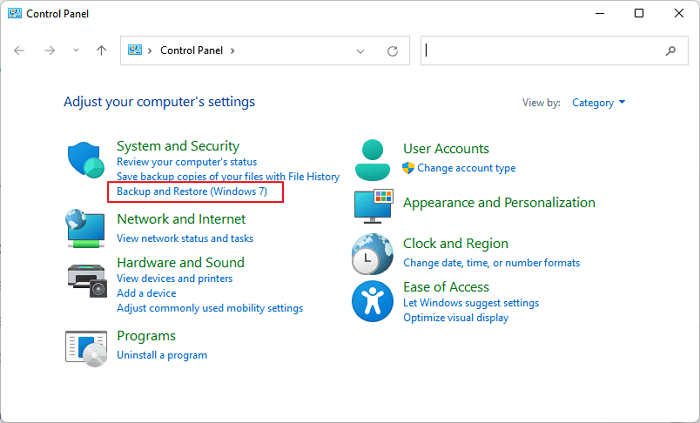Expand the address bar history dropdown
This screenshot has width=700, height=423.
point(360,51)
